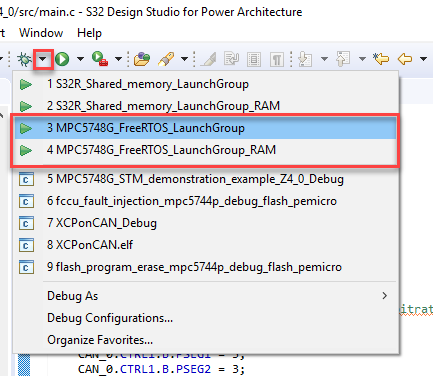
Task: Click the Toggle Mark Occurrences marker icon
Action: (x=209, y=59)
